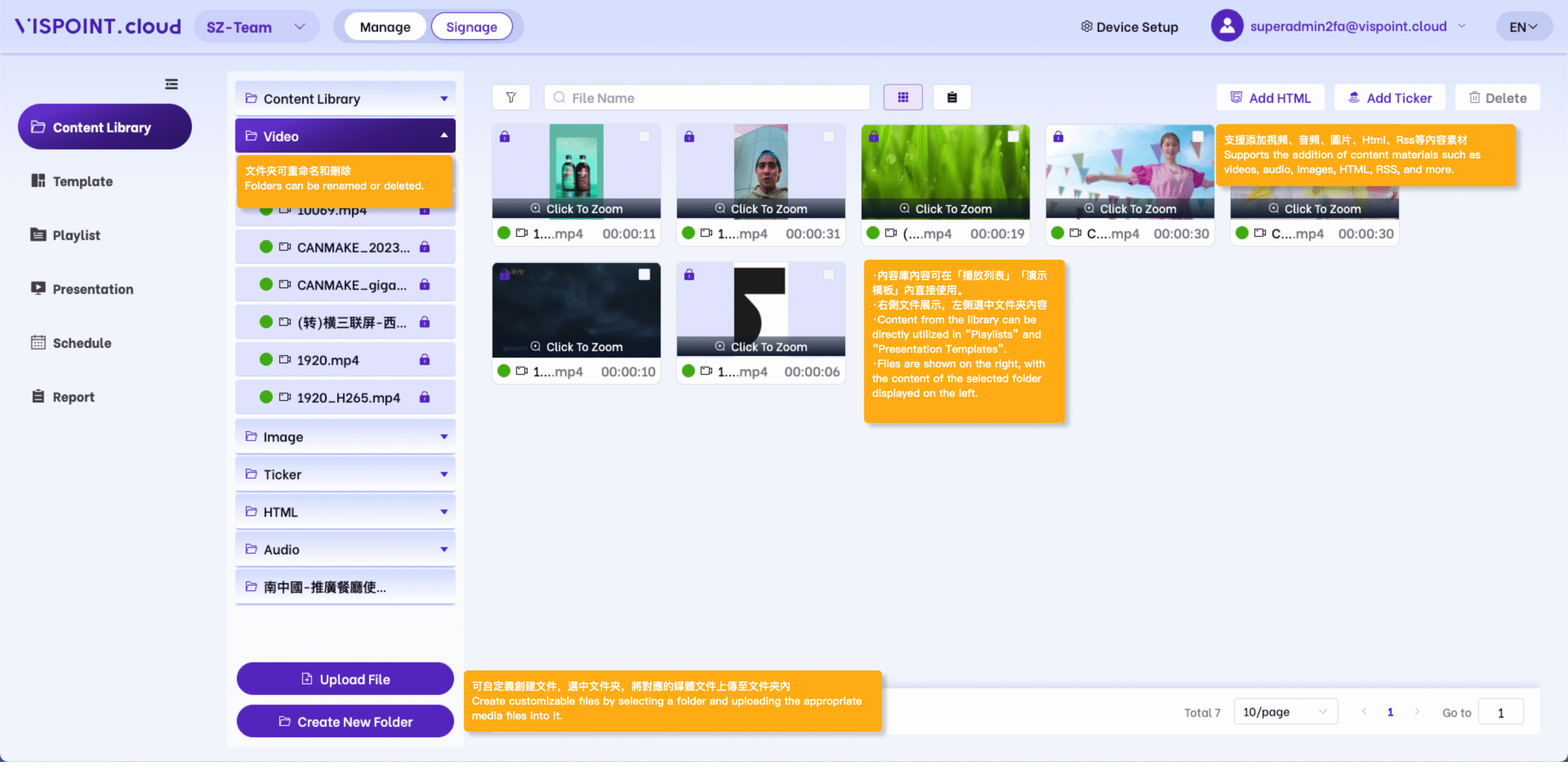Open Device Setup gear icon
This screenshot has width=1568, height=779.
1087,26
